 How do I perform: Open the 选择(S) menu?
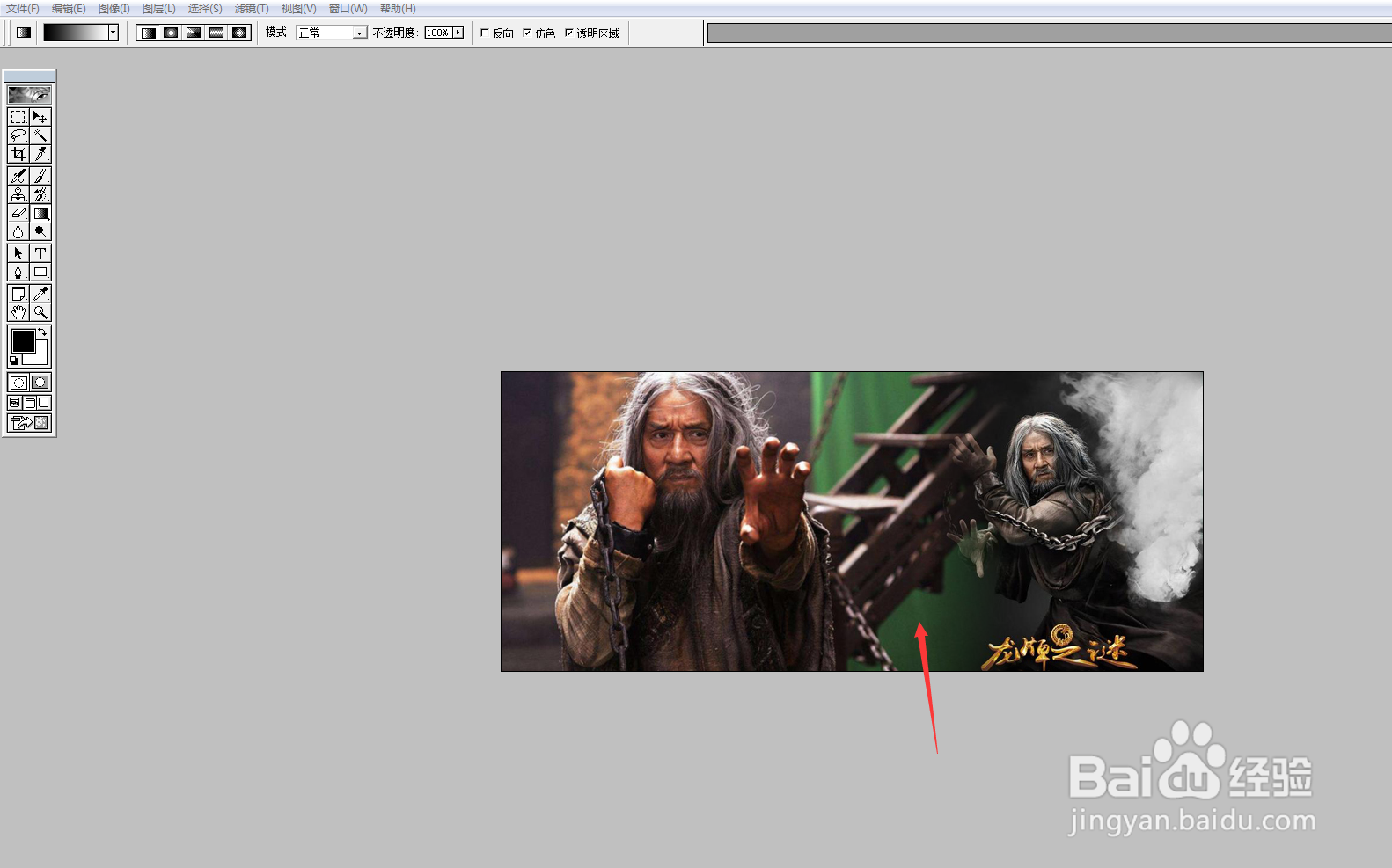tap(205, 9)
